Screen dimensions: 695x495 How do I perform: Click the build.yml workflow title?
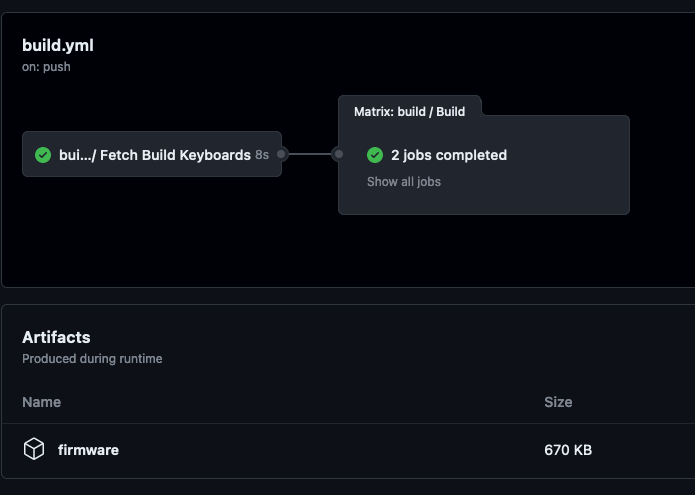58,45
